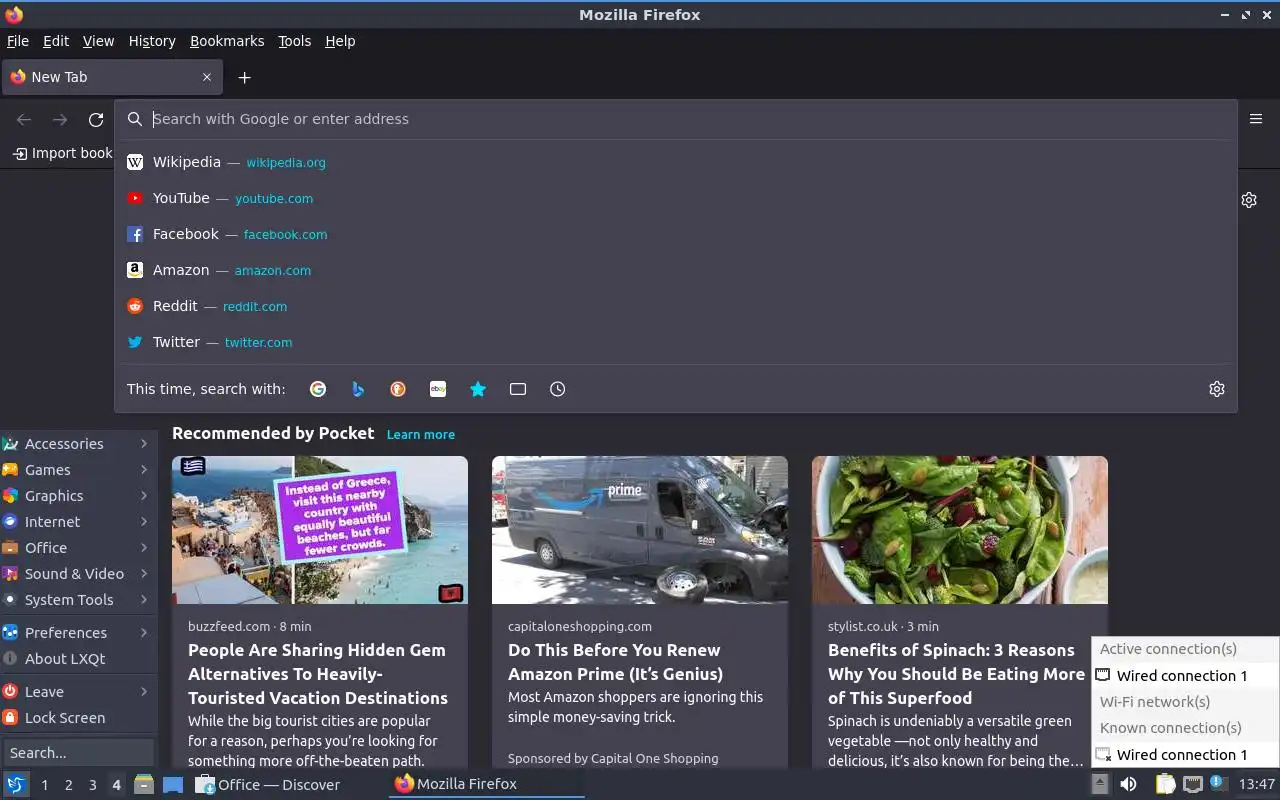Open the network connection tray icon
Image resolution: width=1280 pixels, height=800 pixels.
pyautogui.click(x=1192, y=784)
